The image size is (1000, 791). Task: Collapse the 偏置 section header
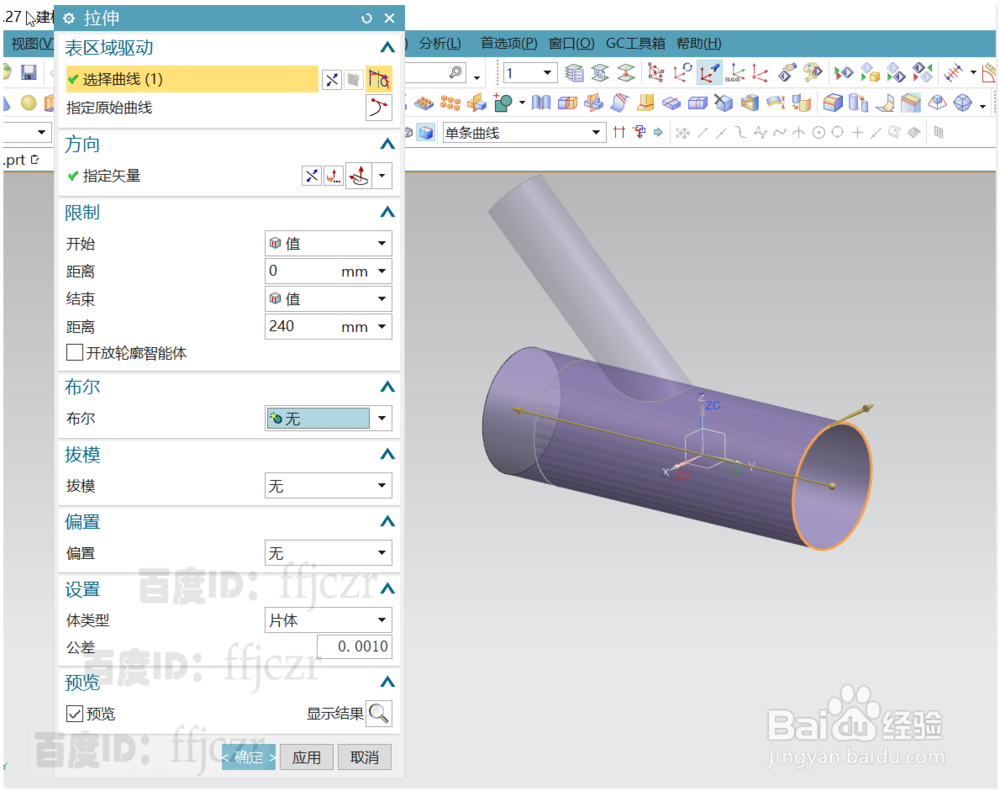click(x=387, y=522)
